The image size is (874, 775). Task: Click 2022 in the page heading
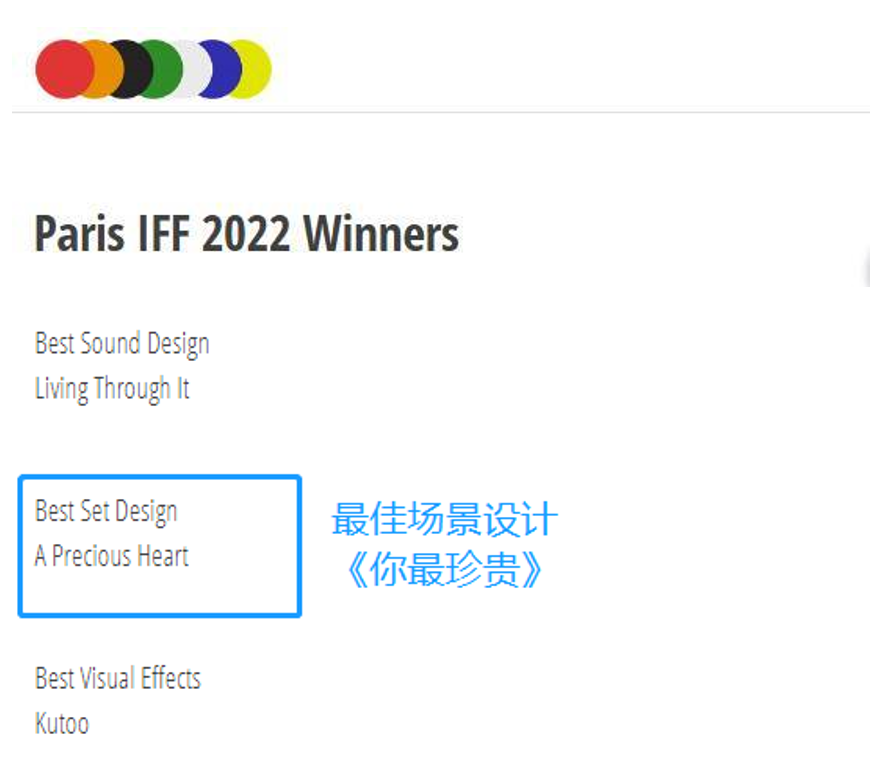coord(246,234)
